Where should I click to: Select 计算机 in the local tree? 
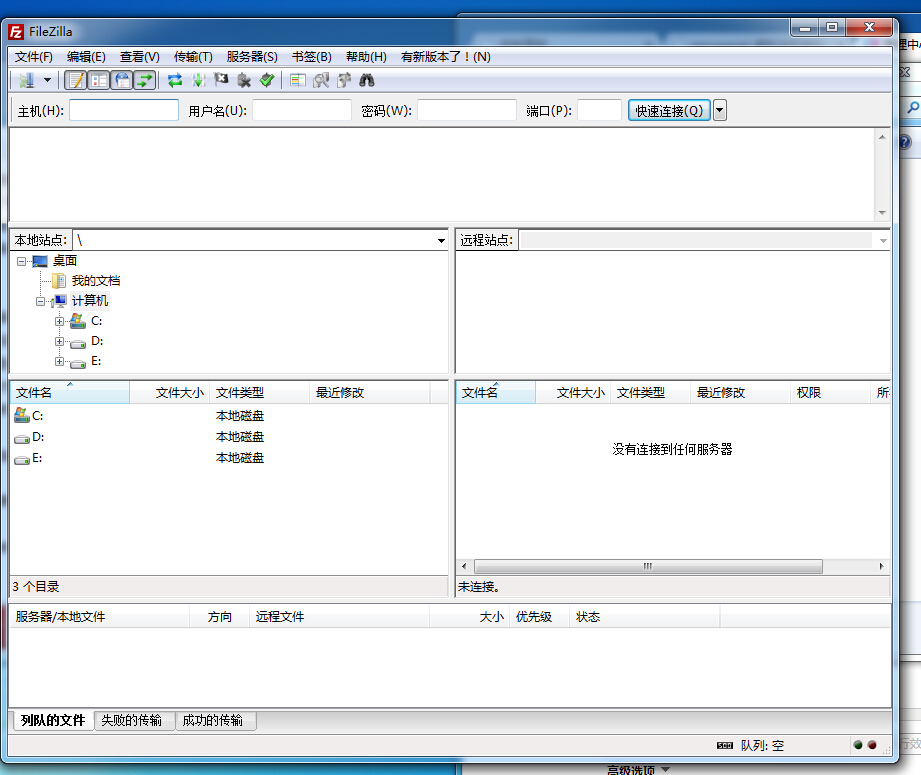pos(90,301)
